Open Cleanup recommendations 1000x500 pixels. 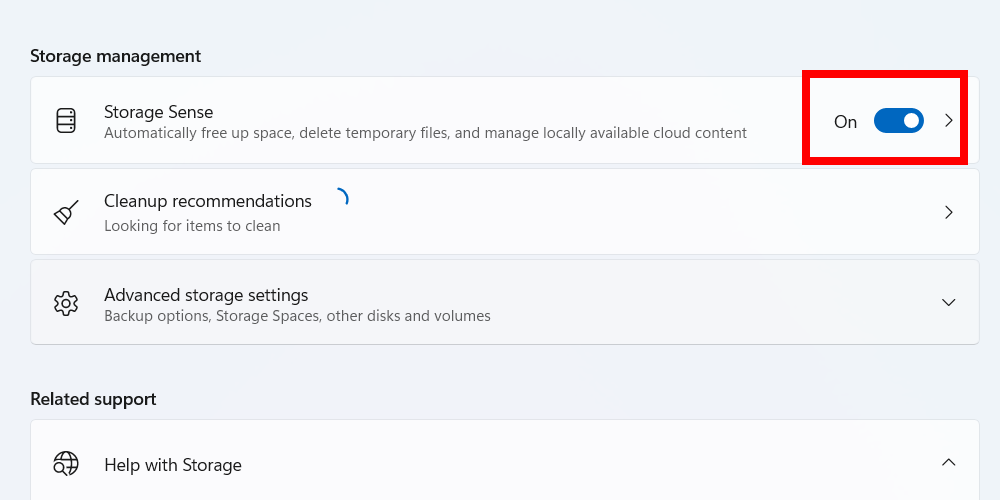pos(208,201)
